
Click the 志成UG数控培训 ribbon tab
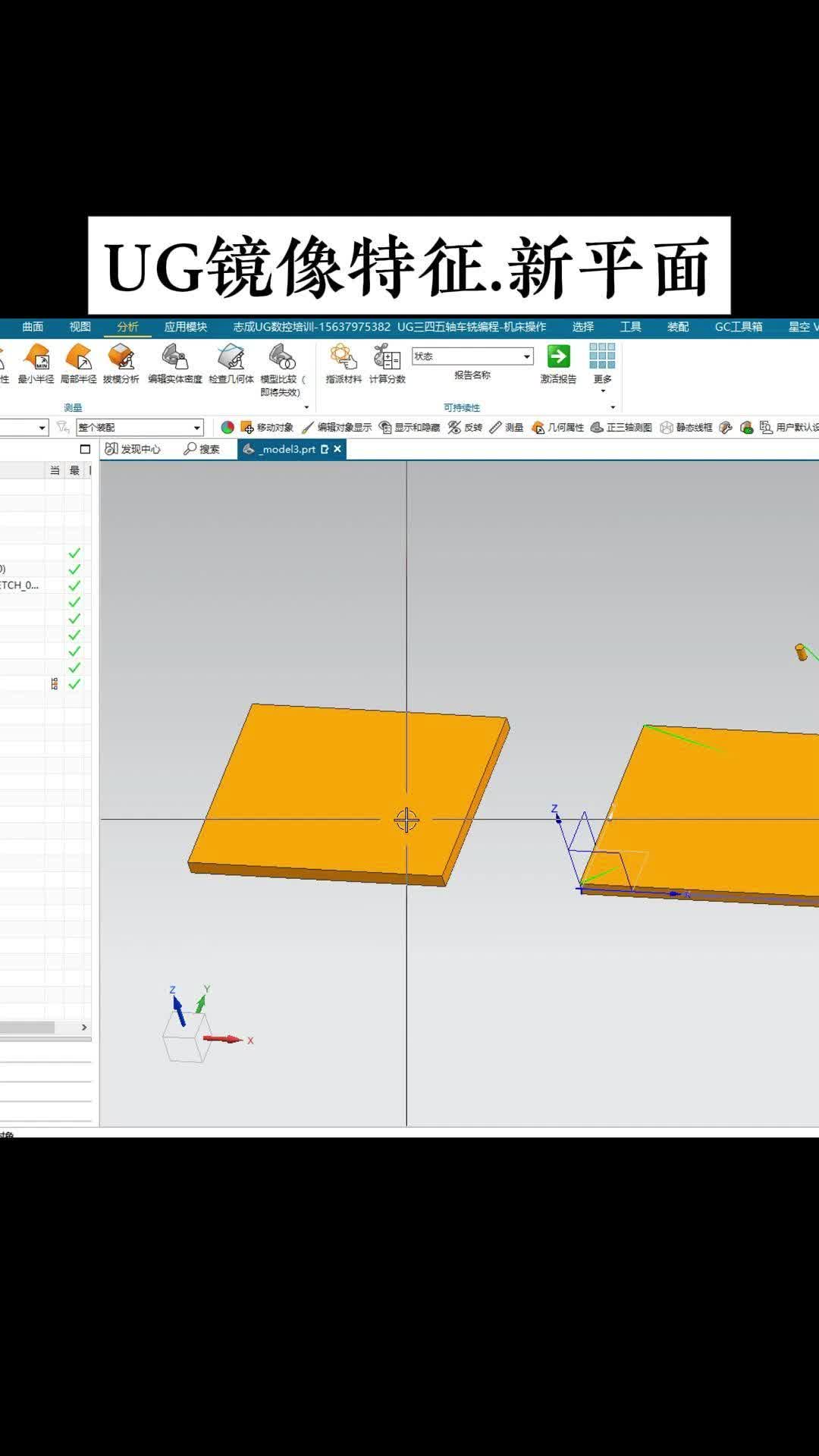(x=312, y=327)
